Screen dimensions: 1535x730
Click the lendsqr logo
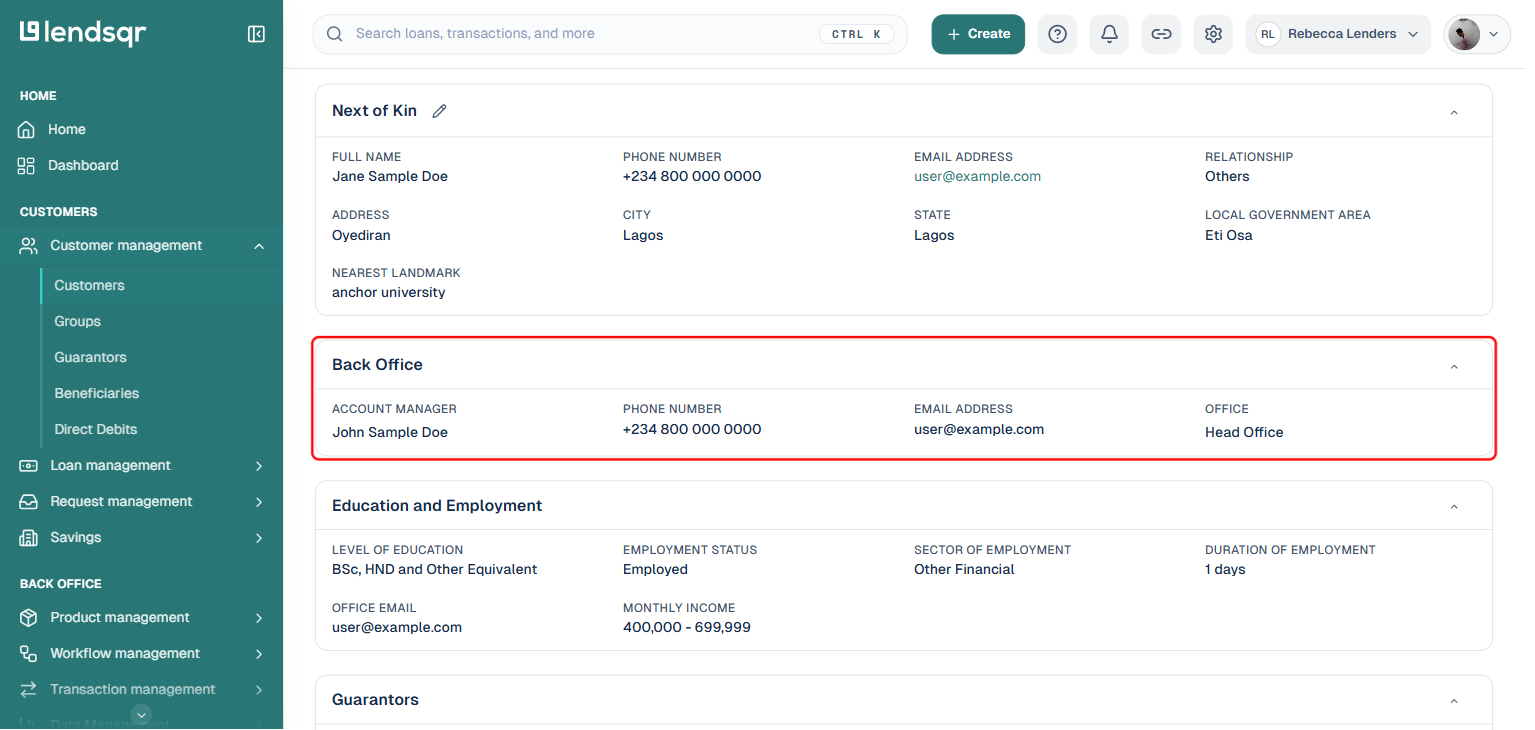[x=83, y=33]
